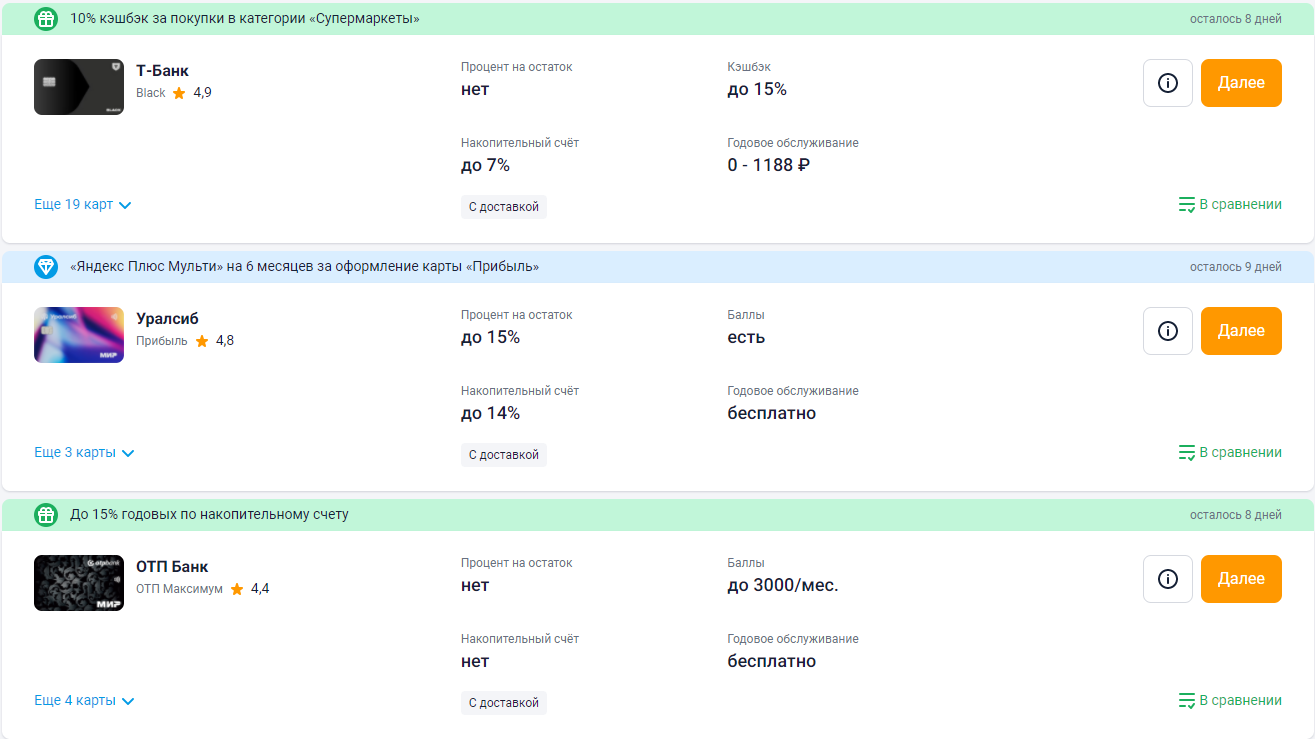
Task: Open the Т-Банк Black card thumbnail
Action: click(x=79, y=87)
